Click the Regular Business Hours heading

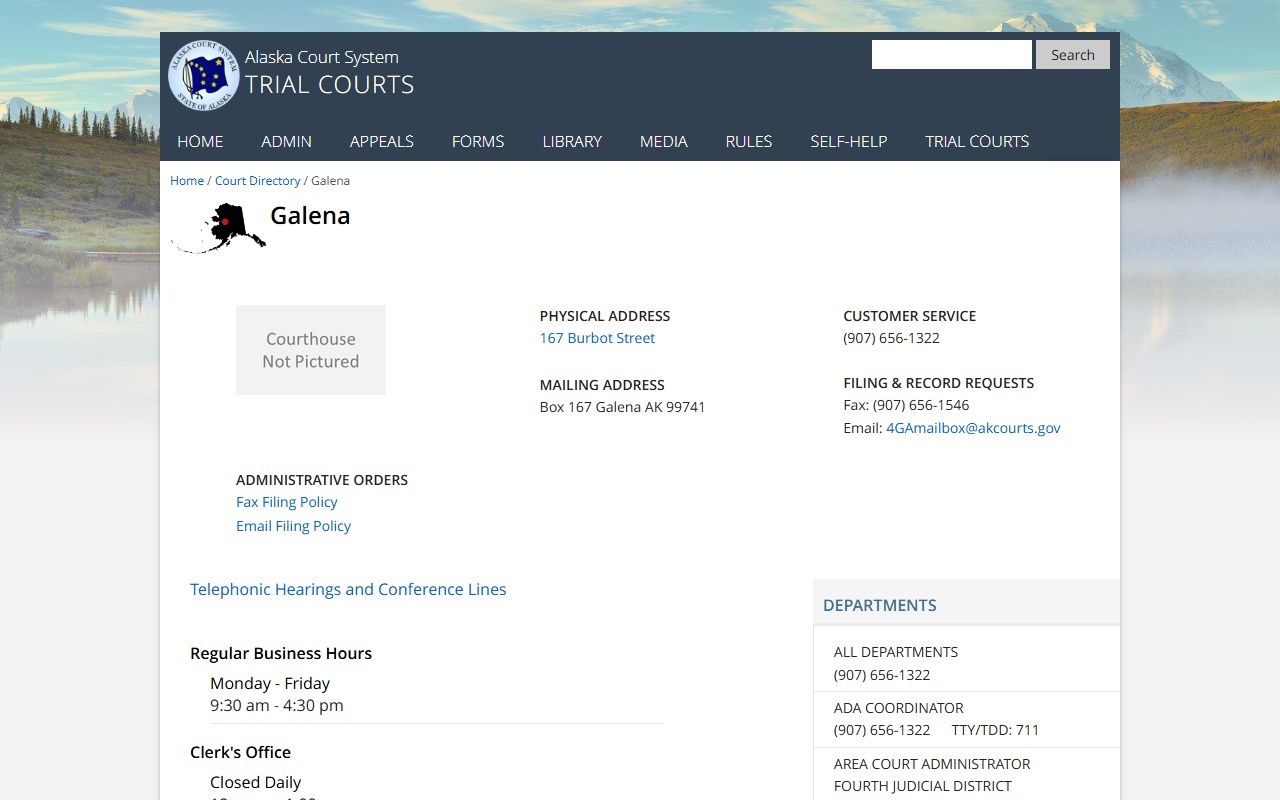click(281, 653)
